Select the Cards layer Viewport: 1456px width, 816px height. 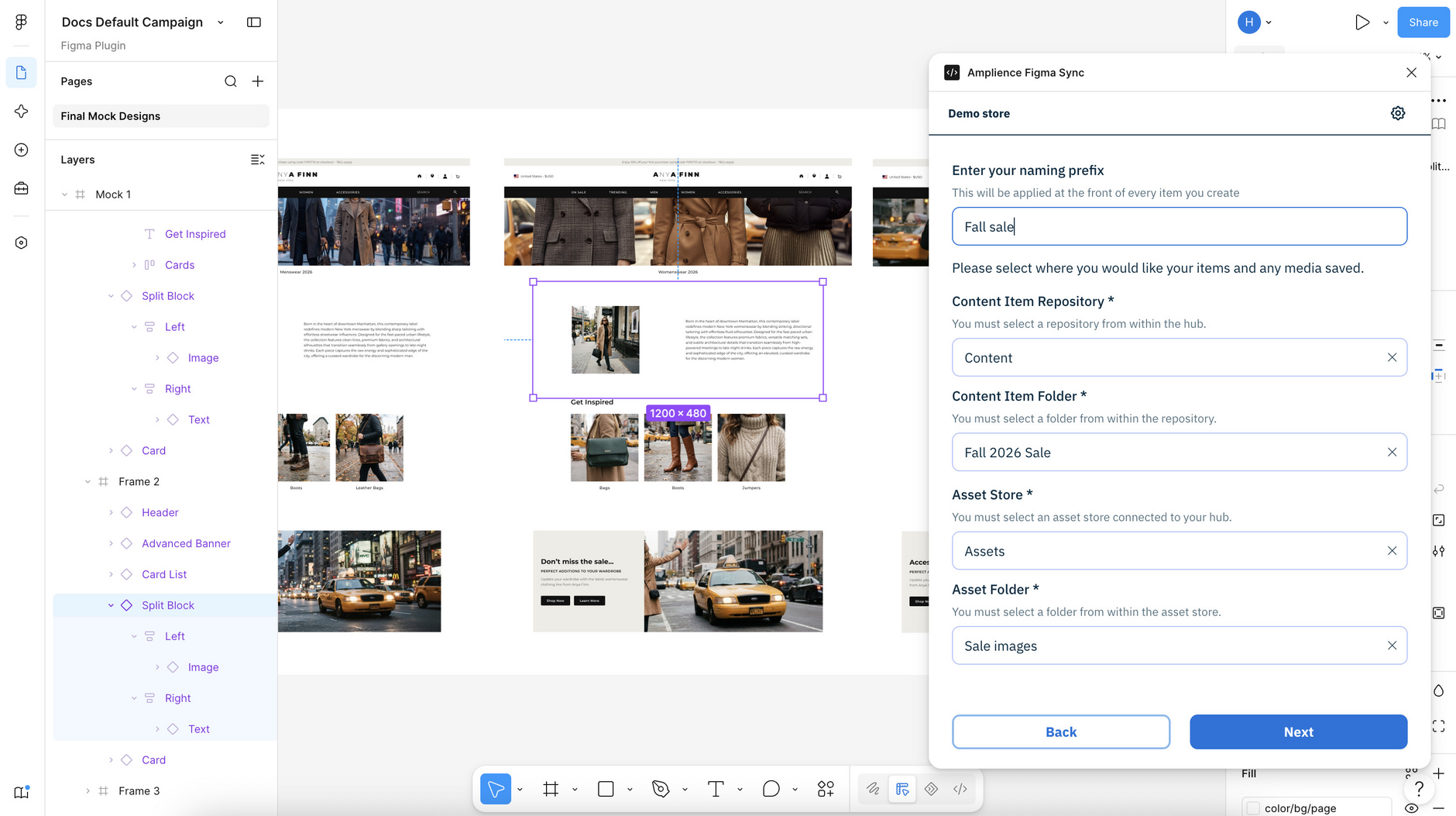pyautogui.click(x=180, y=265)
